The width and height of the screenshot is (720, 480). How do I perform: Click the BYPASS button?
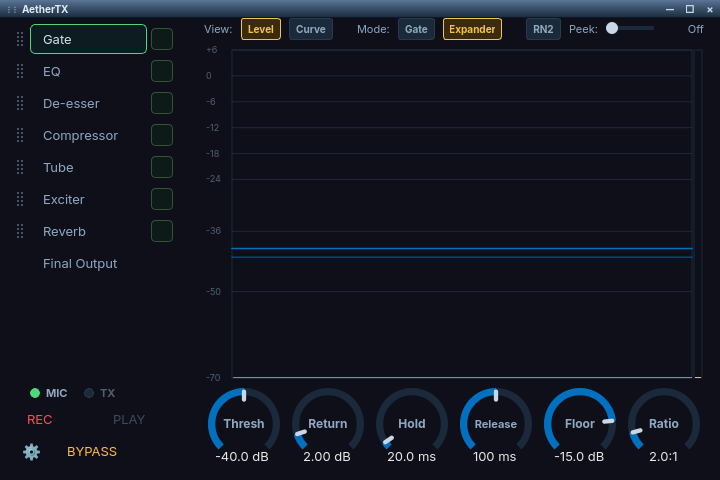point(92,452)
